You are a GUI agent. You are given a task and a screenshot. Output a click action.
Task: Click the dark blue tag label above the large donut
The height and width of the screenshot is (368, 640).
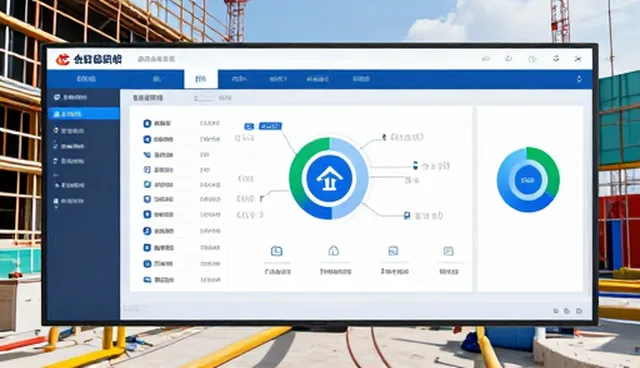click(270, 126)
